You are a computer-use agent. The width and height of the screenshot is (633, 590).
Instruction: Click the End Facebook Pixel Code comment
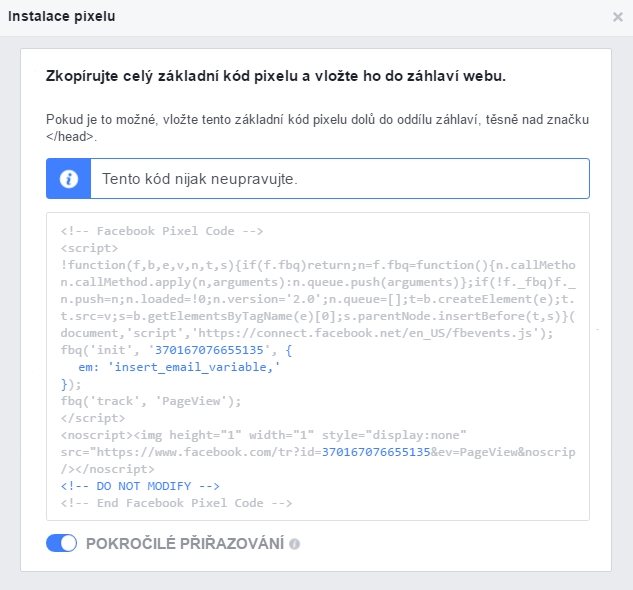(x=176, y=503)
